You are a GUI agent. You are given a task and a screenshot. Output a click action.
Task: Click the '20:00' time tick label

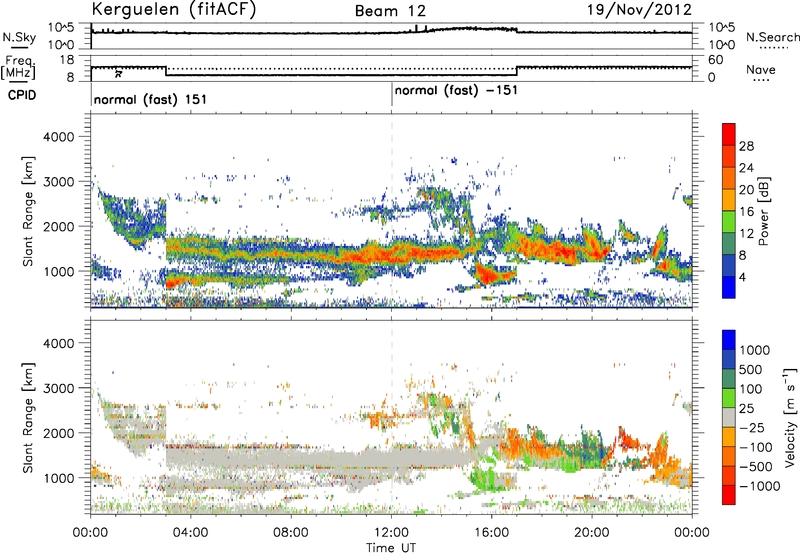(x=591, y=533)
